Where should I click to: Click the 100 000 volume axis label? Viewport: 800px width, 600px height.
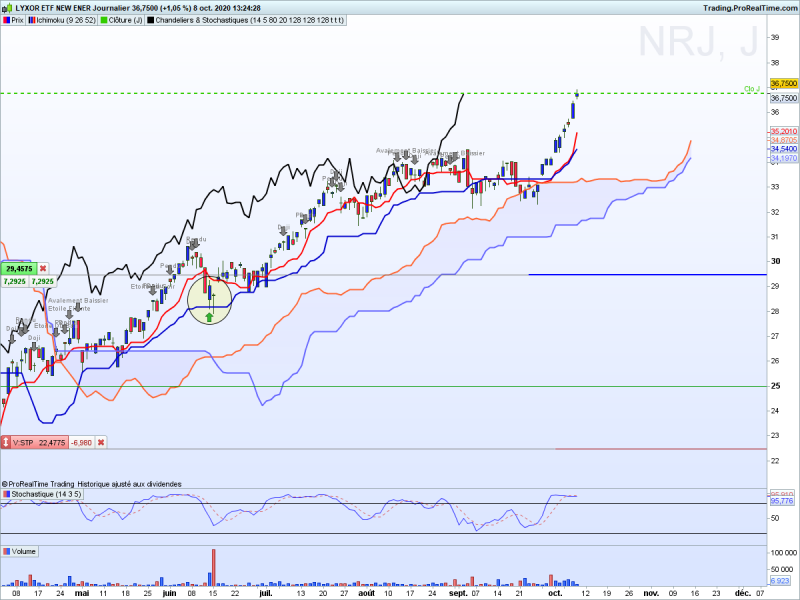click(x=784, y=553)
